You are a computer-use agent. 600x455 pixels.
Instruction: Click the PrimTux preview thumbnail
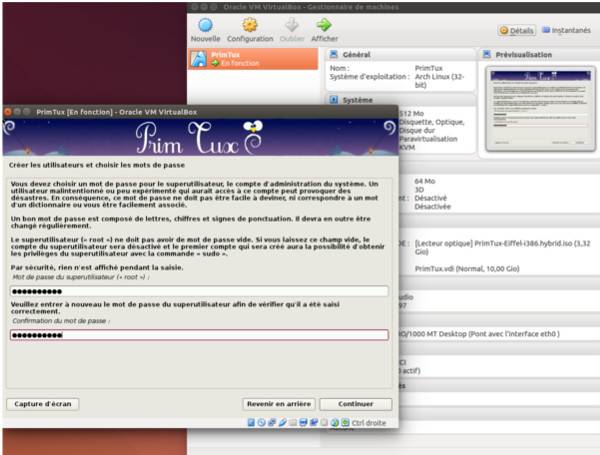tap(540, 109)
